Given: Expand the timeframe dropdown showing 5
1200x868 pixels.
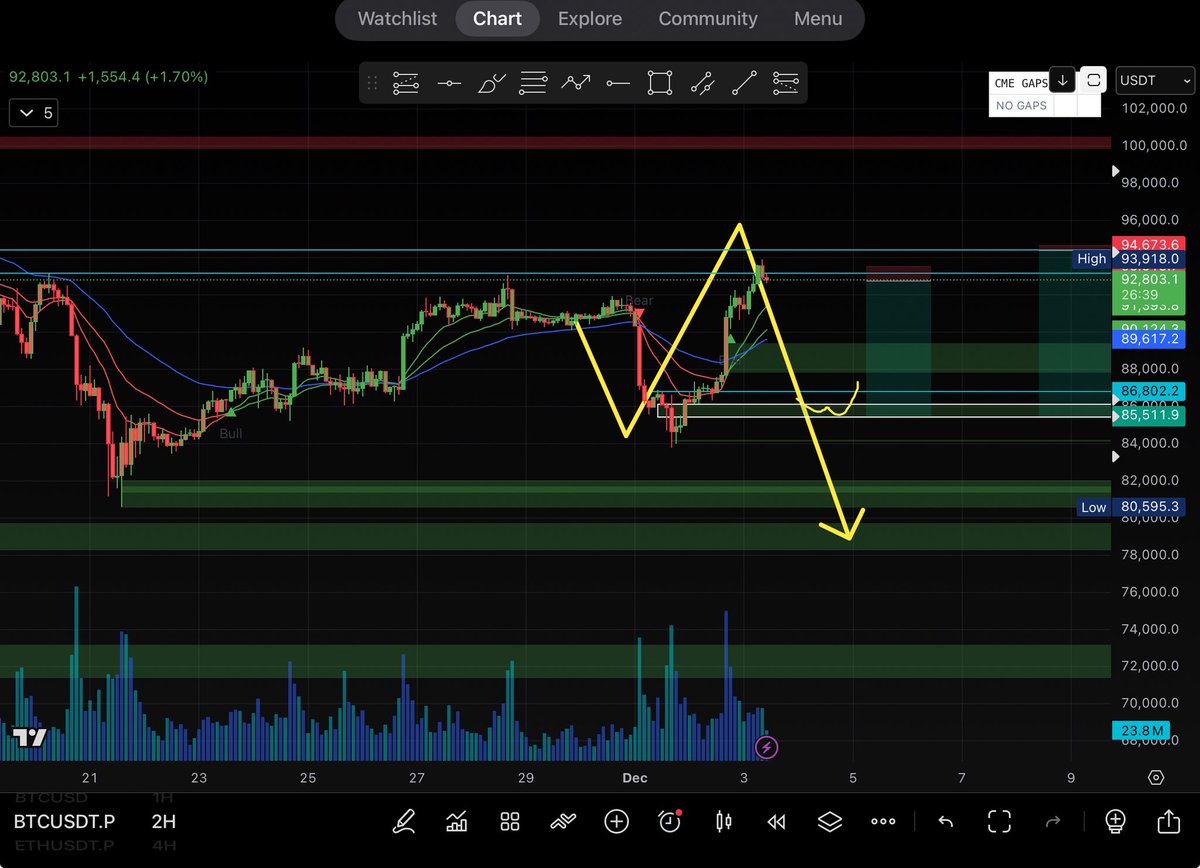Looking at the screenshot, I should click(33, 113).
